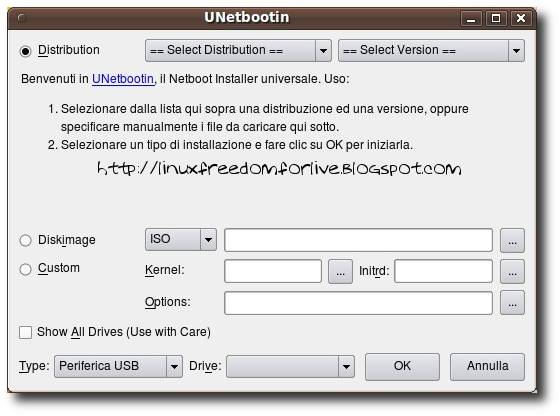This screenshot has height=416, width=560.
Task: Click inside the Kernel input field
Action: (x=273, y=271)
